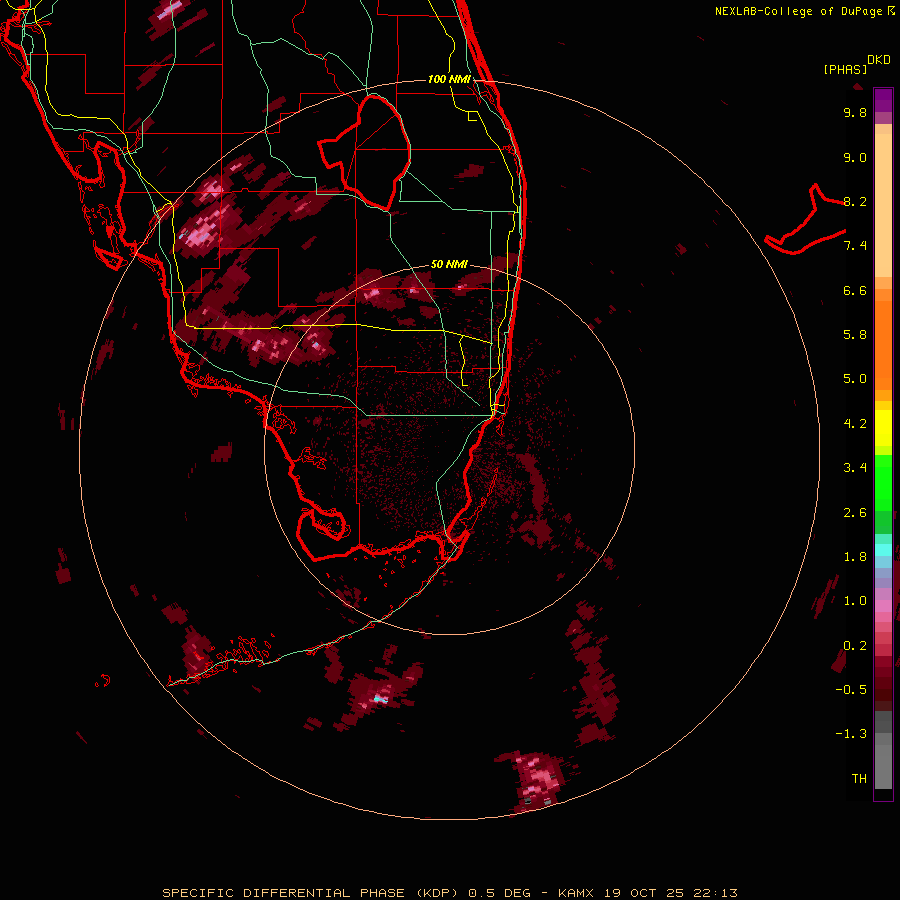
Task: Click the NEXLAB-College of DuPage credit text
Action: (798, 11)
